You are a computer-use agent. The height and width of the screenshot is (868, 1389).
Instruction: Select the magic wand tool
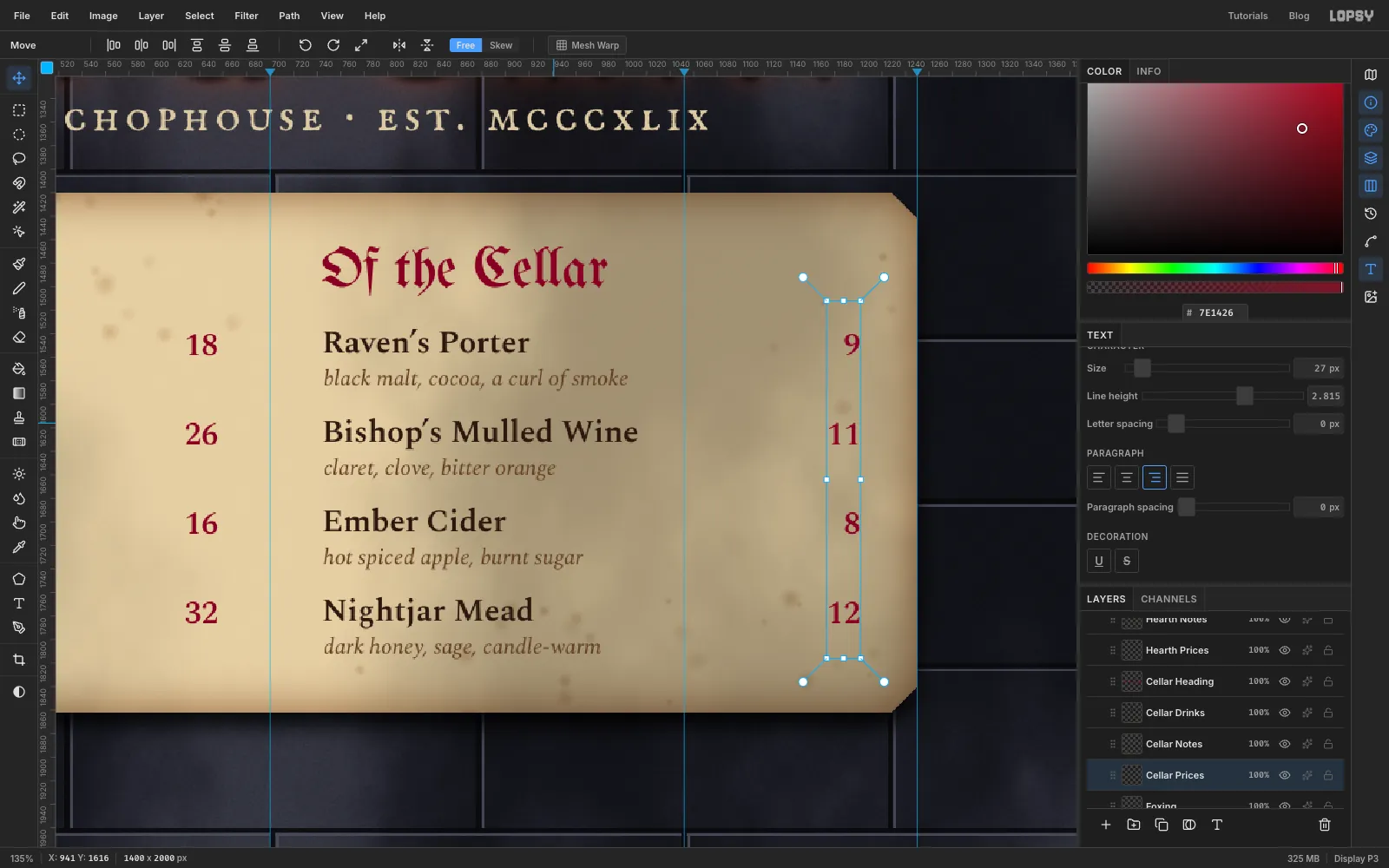pos(19,207)
